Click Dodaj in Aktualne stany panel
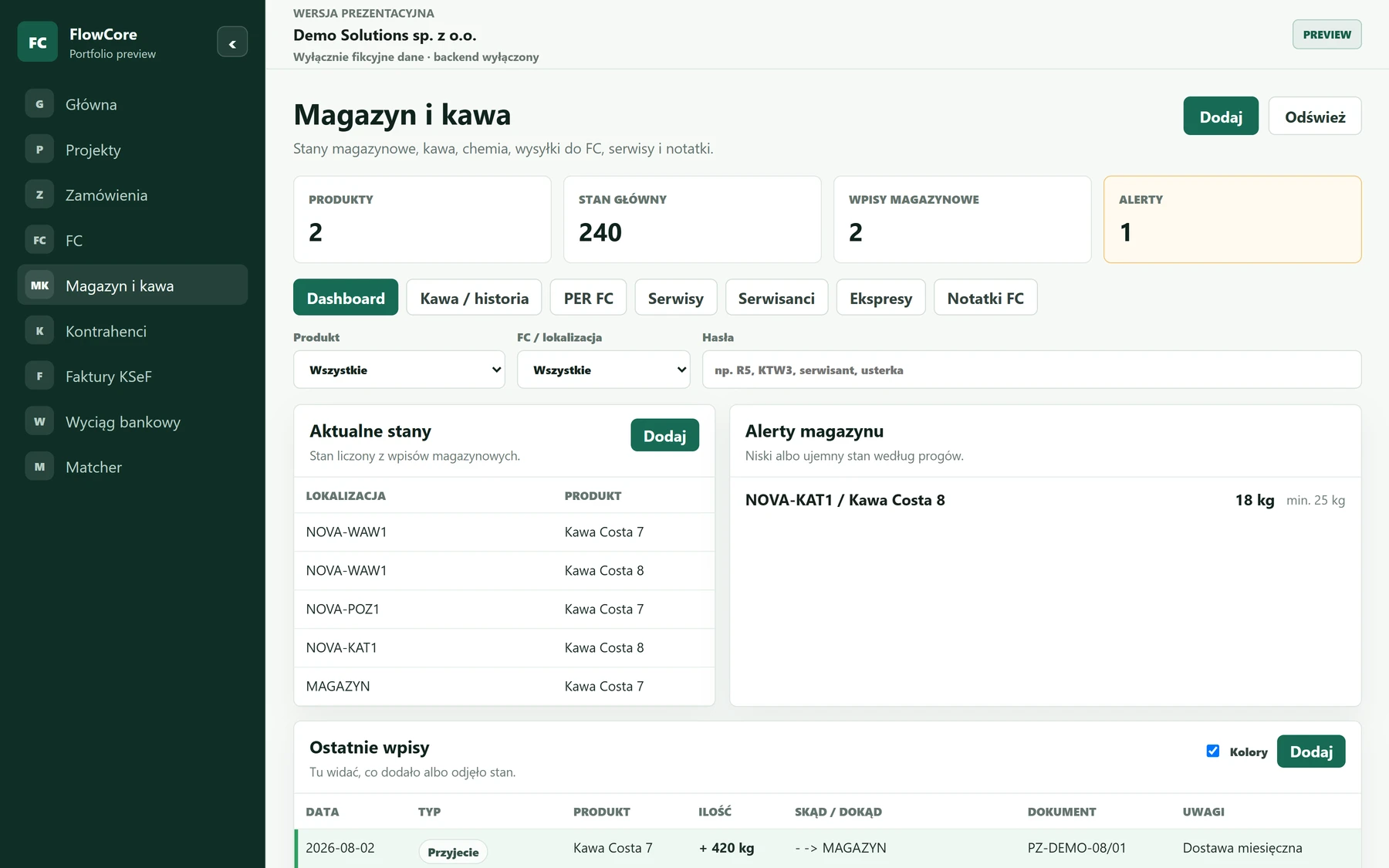Image resolution: width=1389 pixels, height=868 pixels. click(664, 436)
